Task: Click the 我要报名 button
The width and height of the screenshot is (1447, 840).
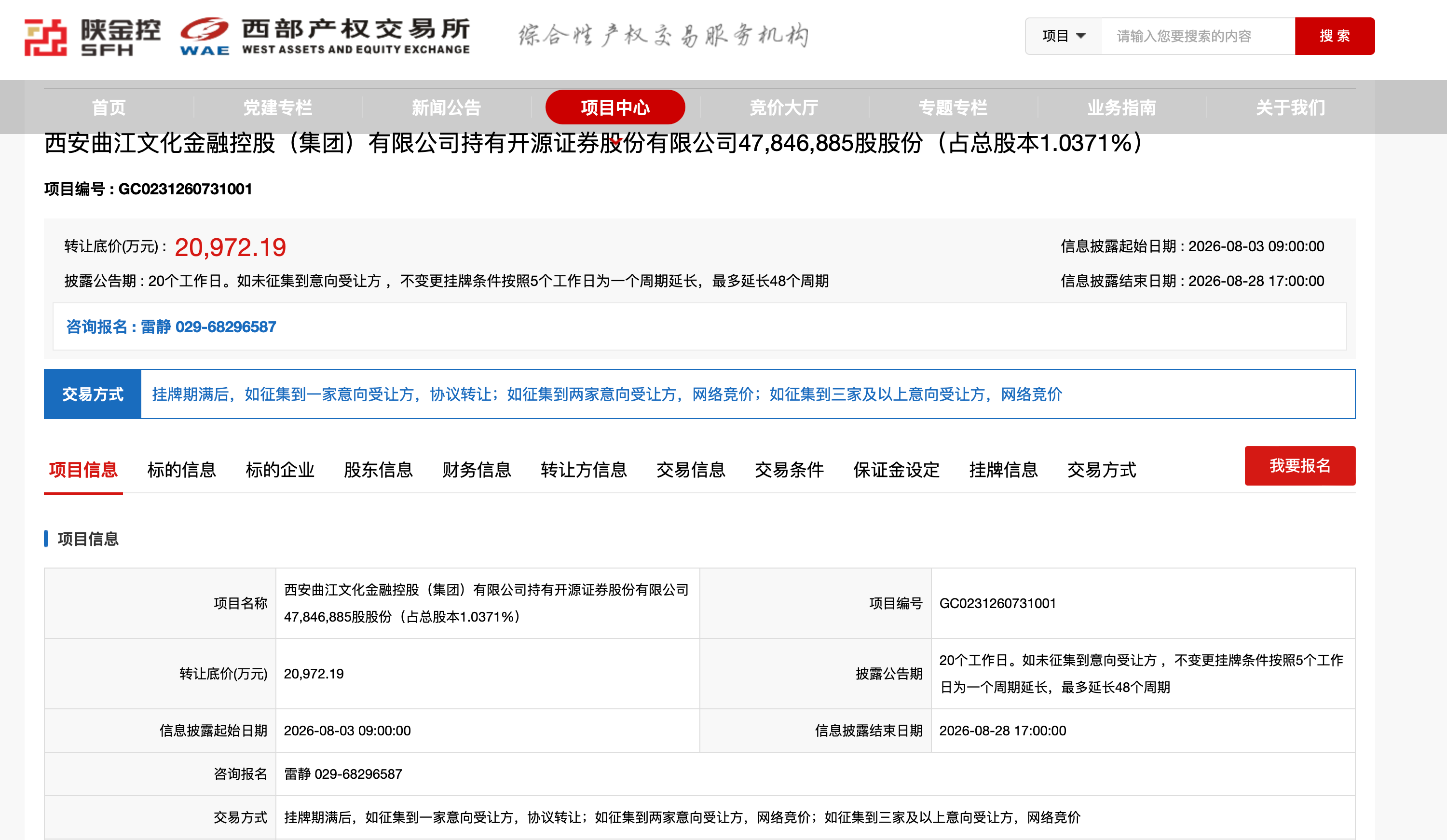Action: coord(1300,466)
